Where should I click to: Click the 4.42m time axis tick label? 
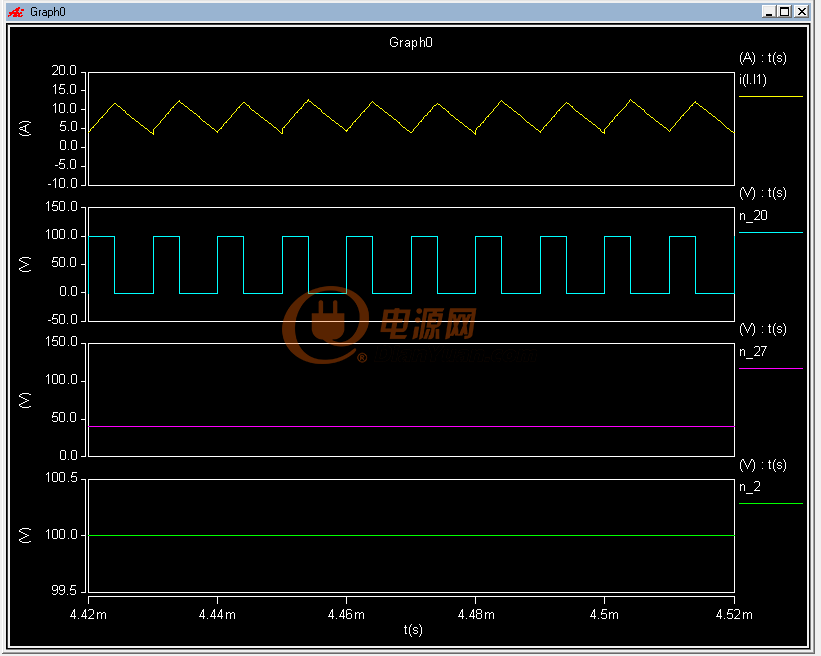[88, 614]
